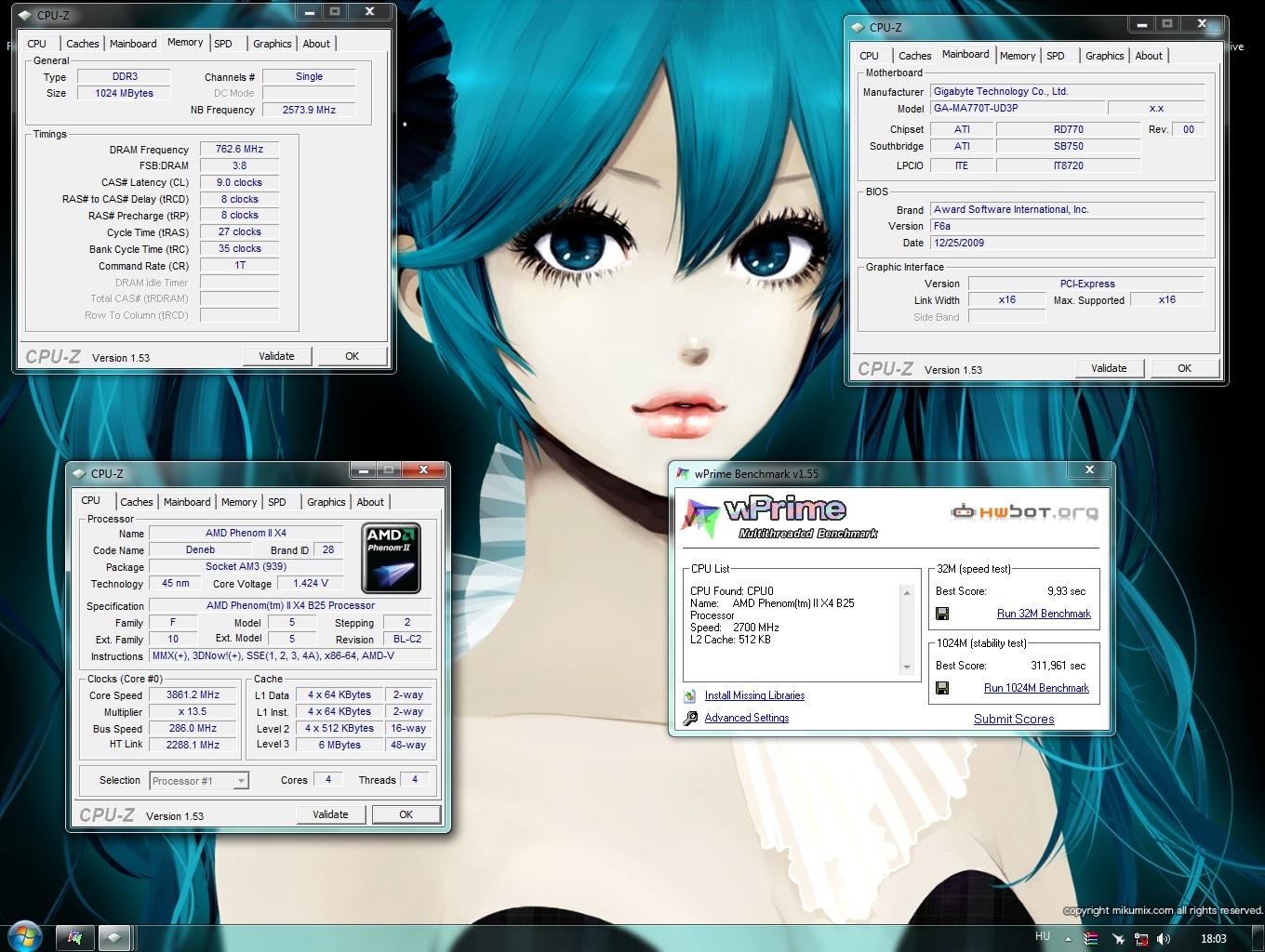Click the AMD Phenom II logo image
This screenshot has height=952, width=1265.
[x=391, y=558]
